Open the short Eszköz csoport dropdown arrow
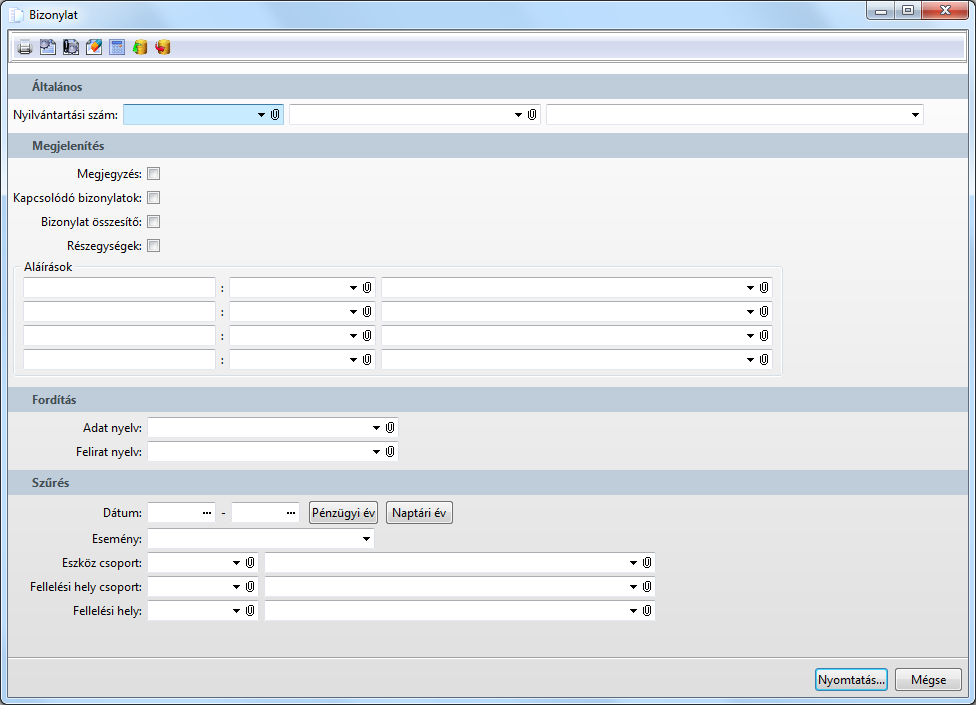The height and width of the screenshot is (705, 976). tap(237, 563)
